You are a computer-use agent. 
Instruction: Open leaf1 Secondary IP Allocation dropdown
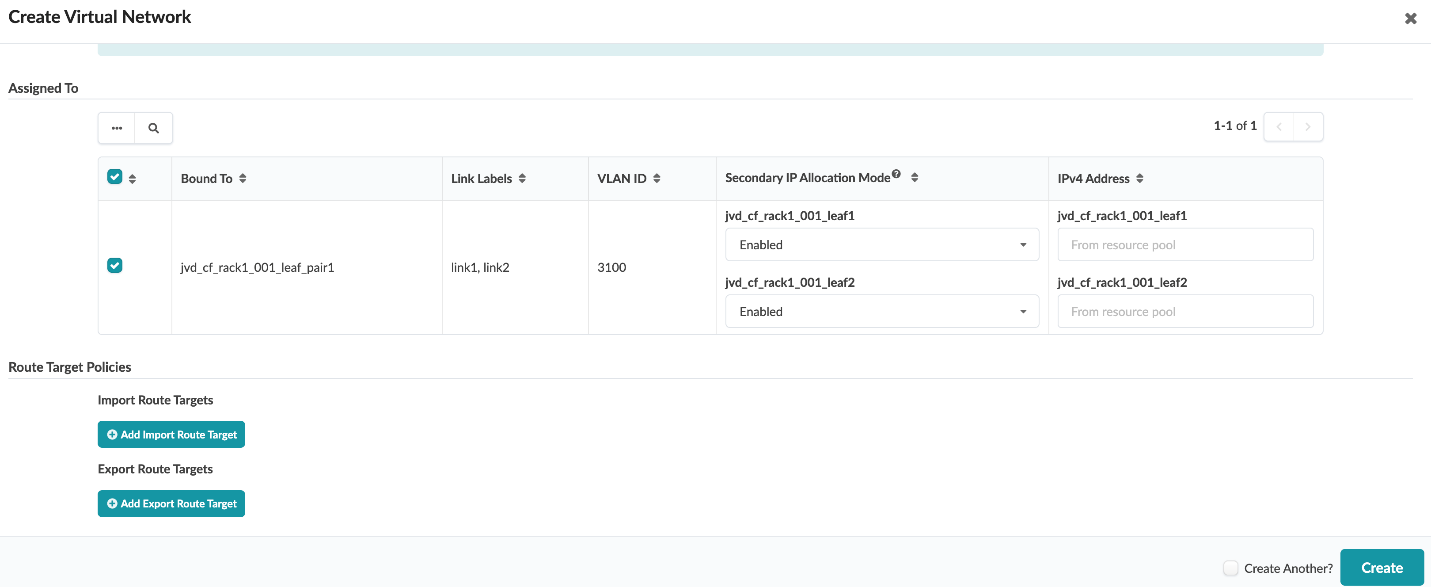[x=882, y=245]
